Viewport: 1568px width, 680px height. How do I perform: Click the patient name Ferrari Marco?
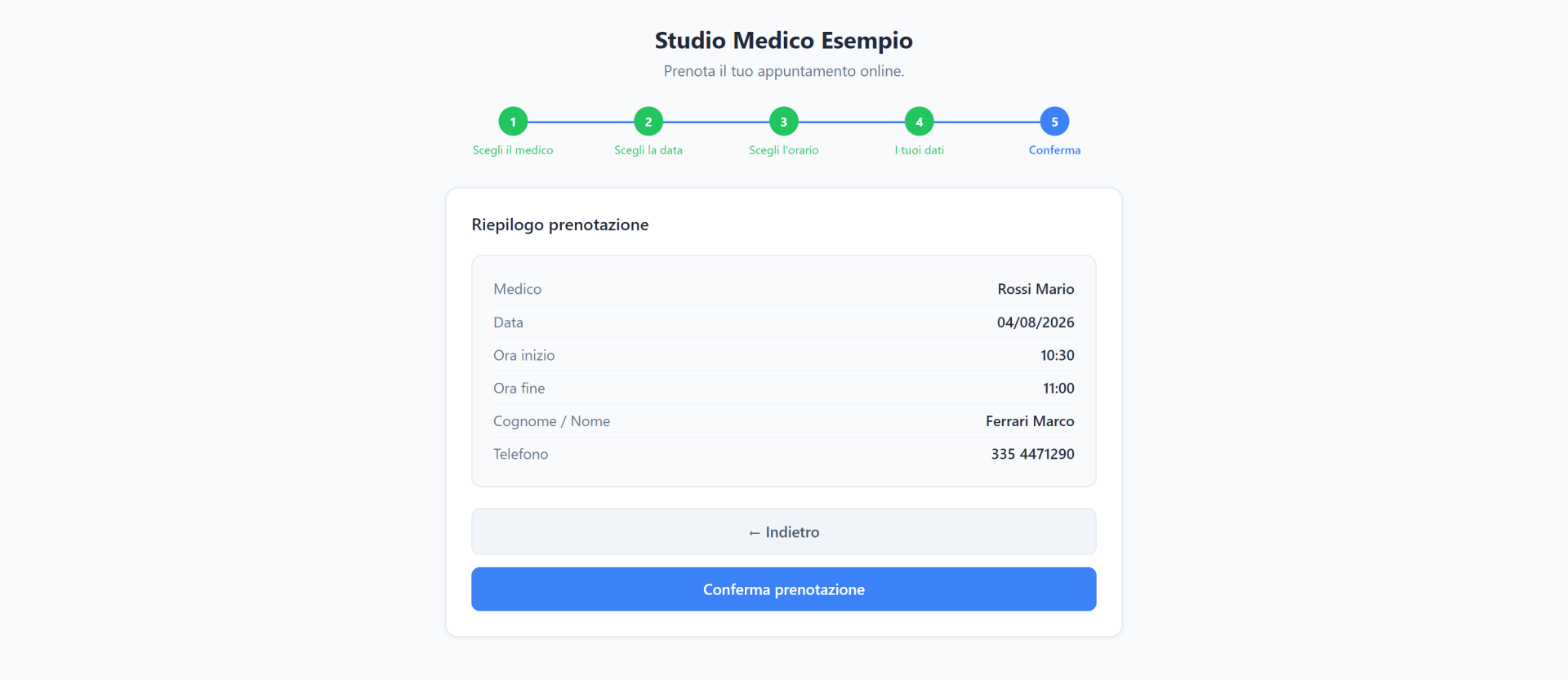tap(1030, 421)
